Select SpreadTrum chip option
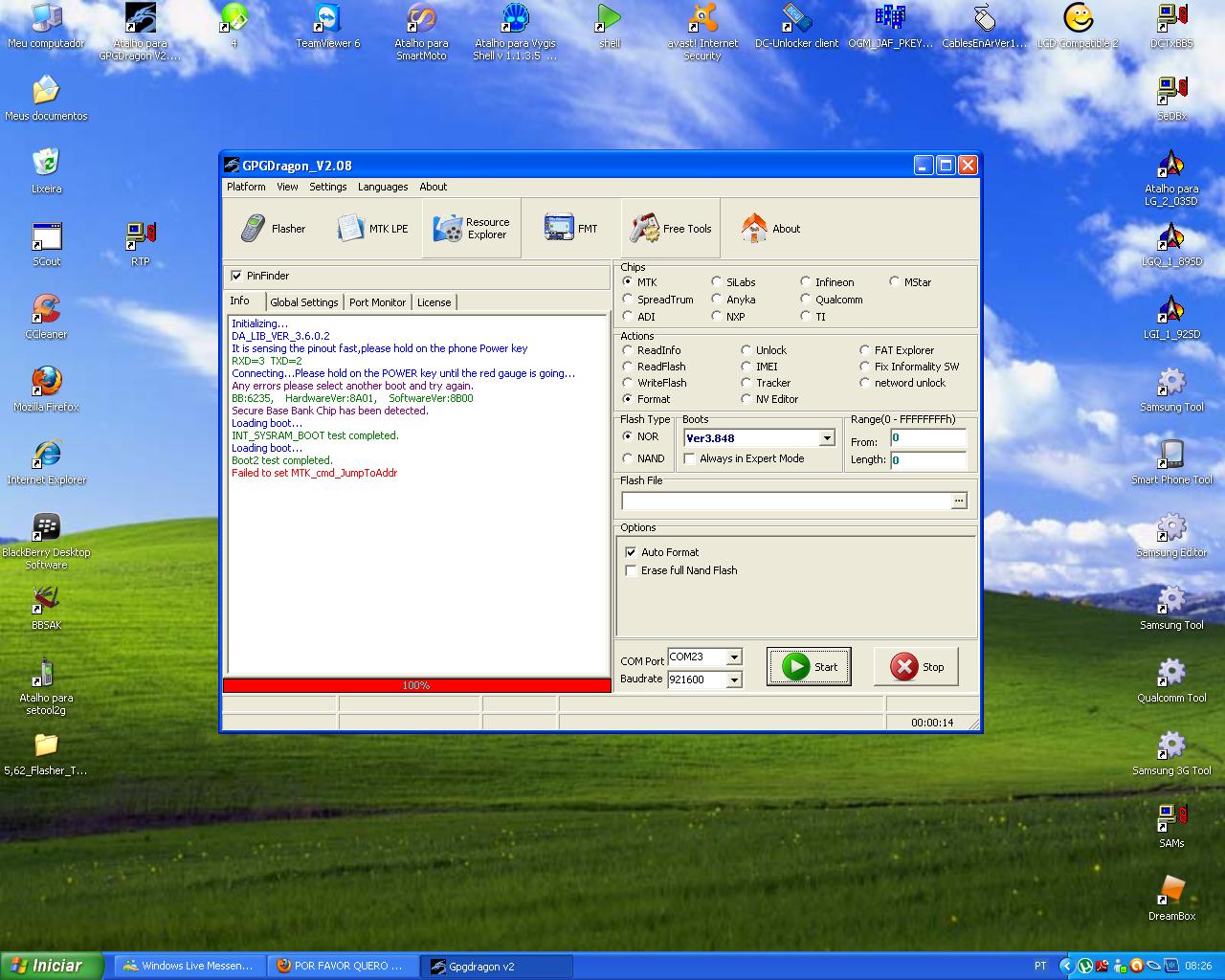1225x980 pixels. pyautogui.click(x=628, y=300)
